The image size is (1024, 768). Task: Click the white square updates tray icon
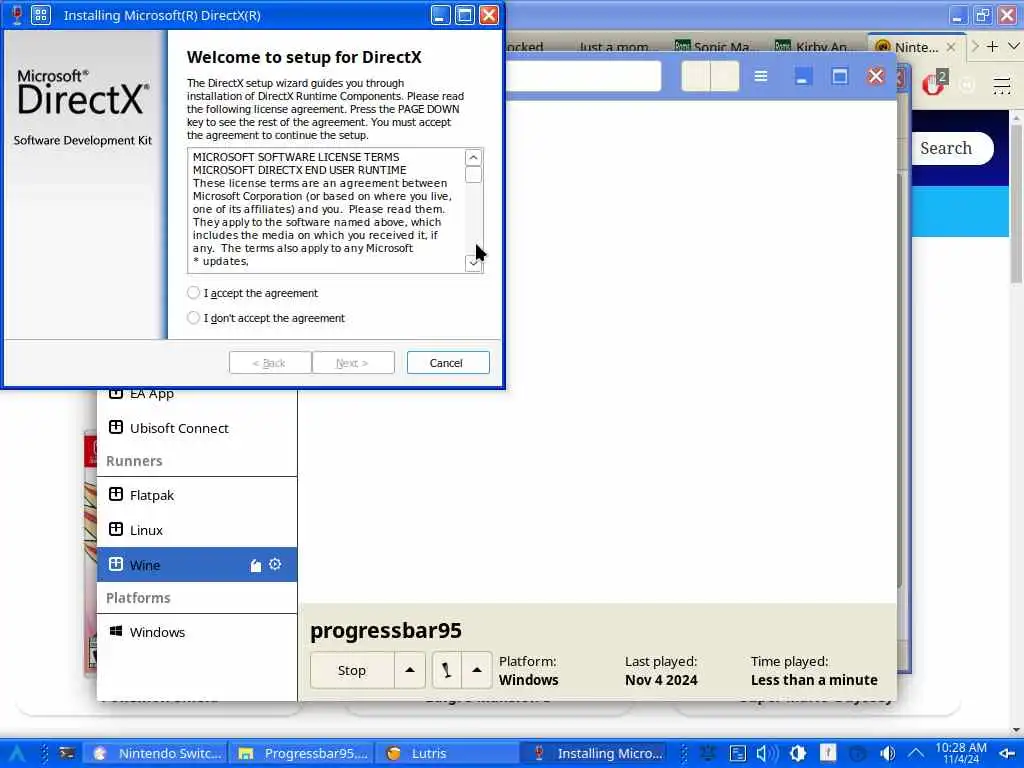point(827,753)
